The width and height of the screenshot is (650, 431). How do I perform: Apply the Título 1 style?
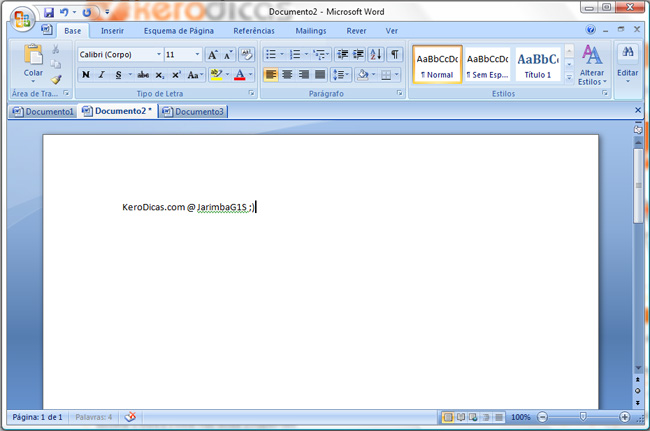click(538, 65)
